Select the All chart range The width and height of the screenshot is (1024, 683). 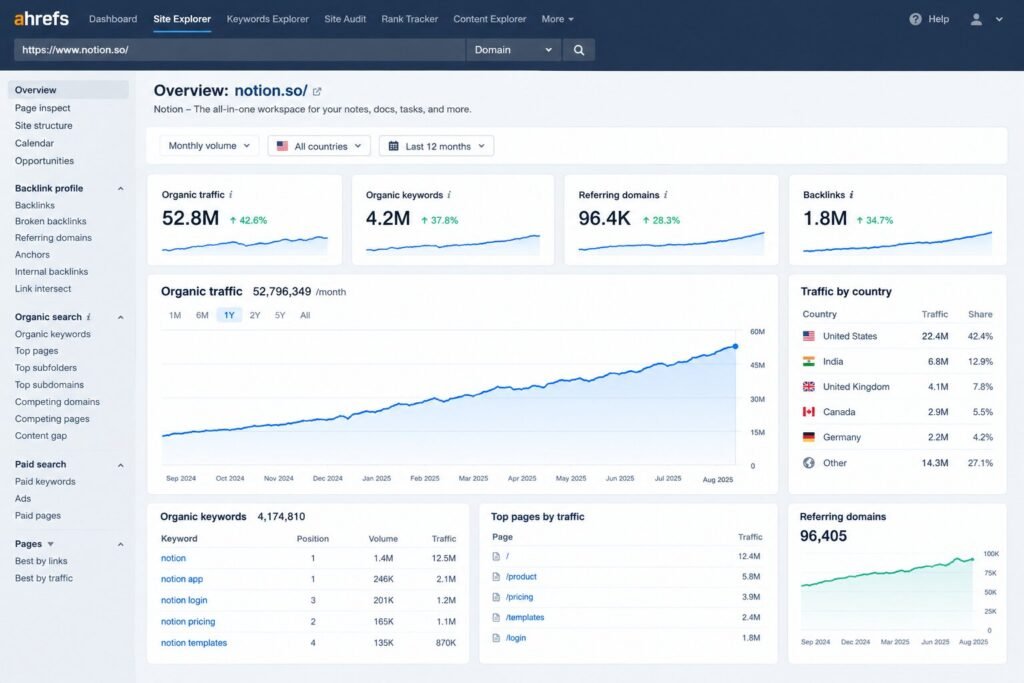coord(305,315)
